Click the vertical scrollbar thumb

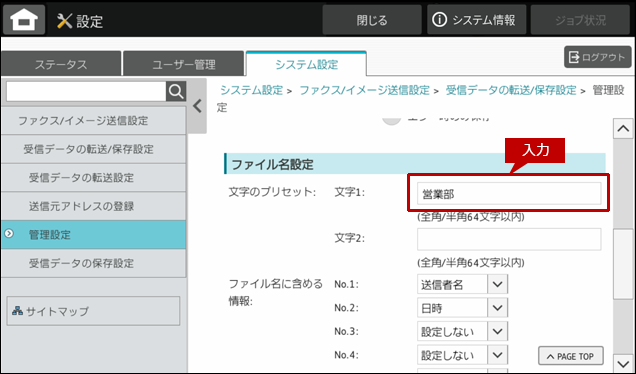point(623,264)
